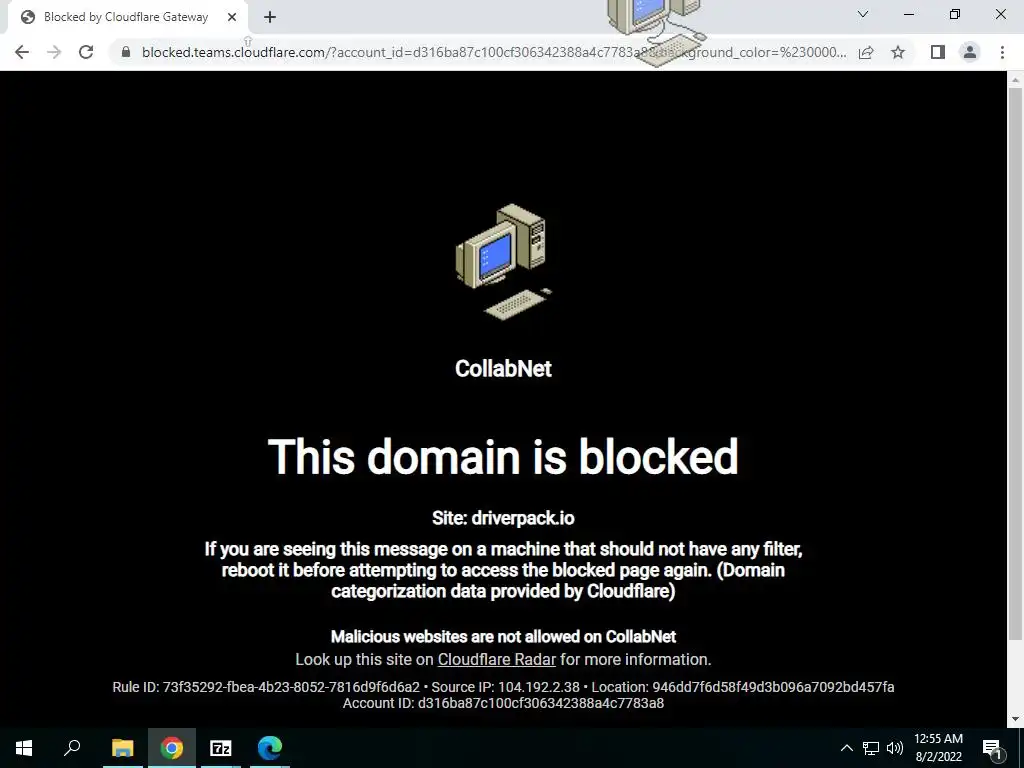1024x768 pixels.
Task: Open the browser side panel
Action: (937, 52)
